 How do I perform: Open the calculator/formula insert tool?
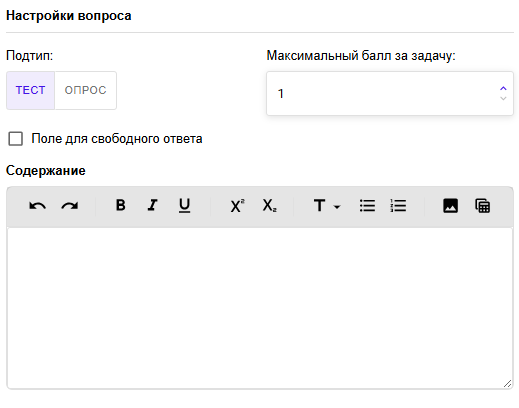click(482, 206)
